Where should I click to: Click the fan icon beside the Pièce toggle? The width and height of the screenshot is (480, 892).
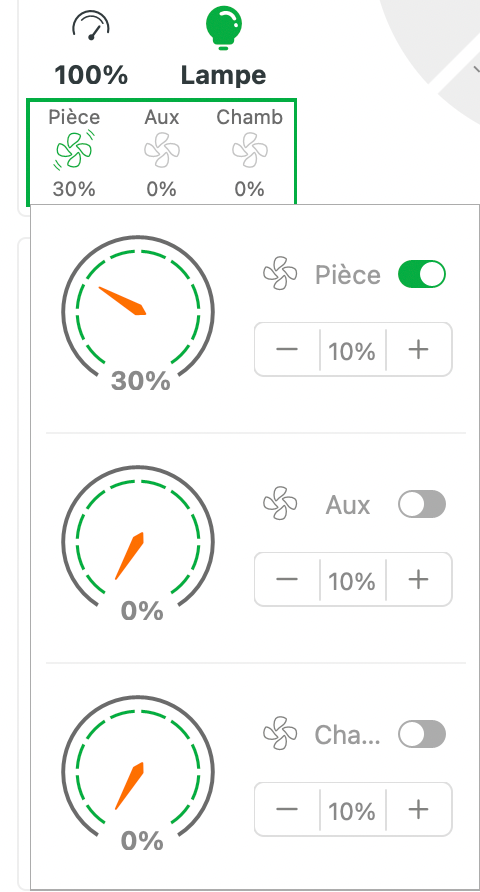point(280,274)
